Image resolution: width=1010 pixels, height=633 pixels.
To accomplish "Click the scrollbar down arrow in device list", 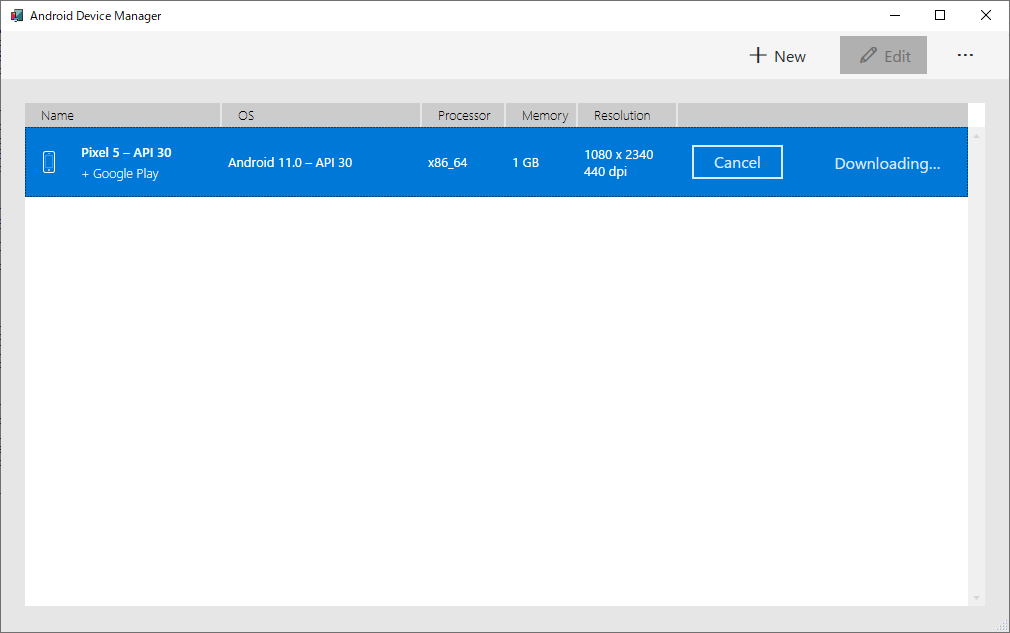I will tap(977, 598).
